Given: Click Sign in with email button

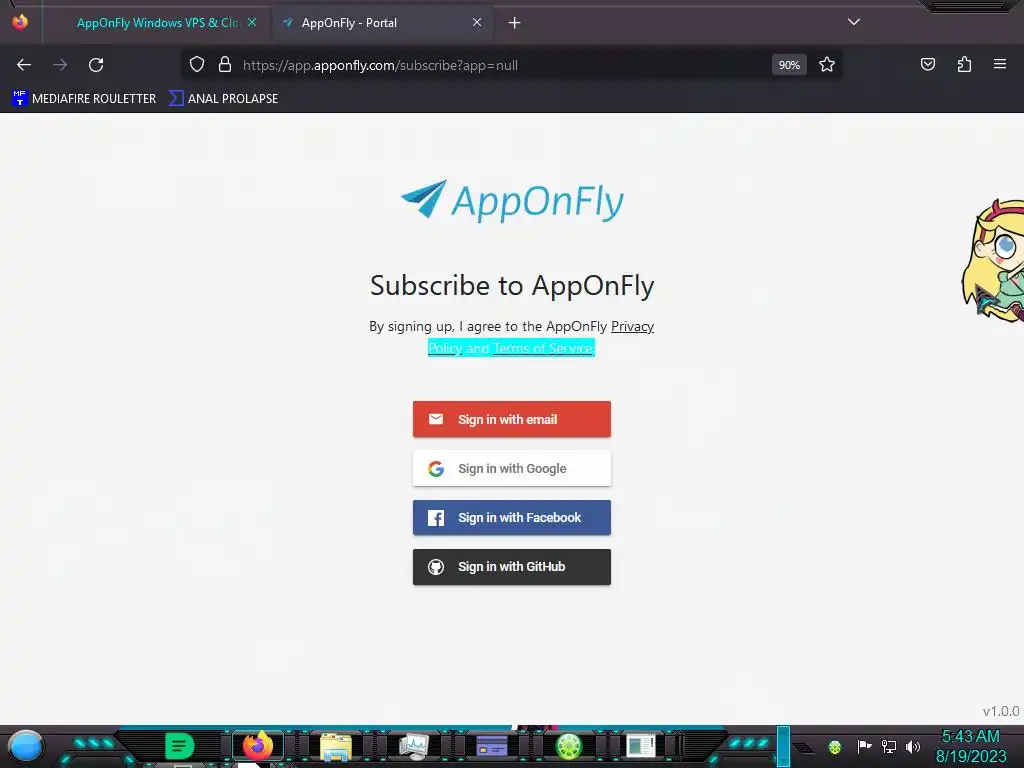Looking at the screenshot, I should (512, 419).
